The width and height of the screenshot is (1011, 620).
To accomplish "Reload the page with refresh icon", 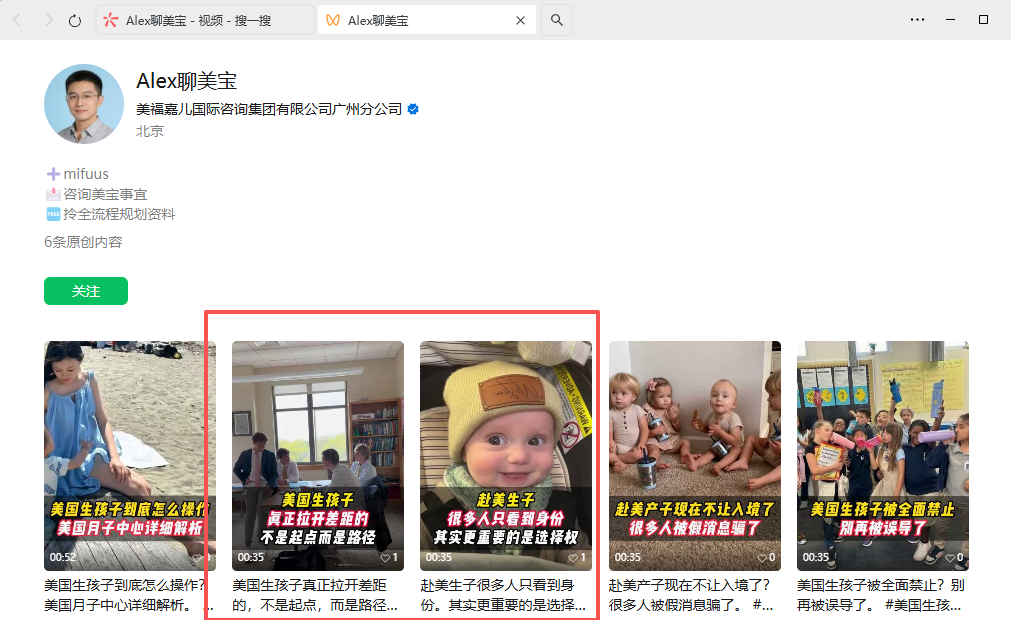I will [75, 21].
